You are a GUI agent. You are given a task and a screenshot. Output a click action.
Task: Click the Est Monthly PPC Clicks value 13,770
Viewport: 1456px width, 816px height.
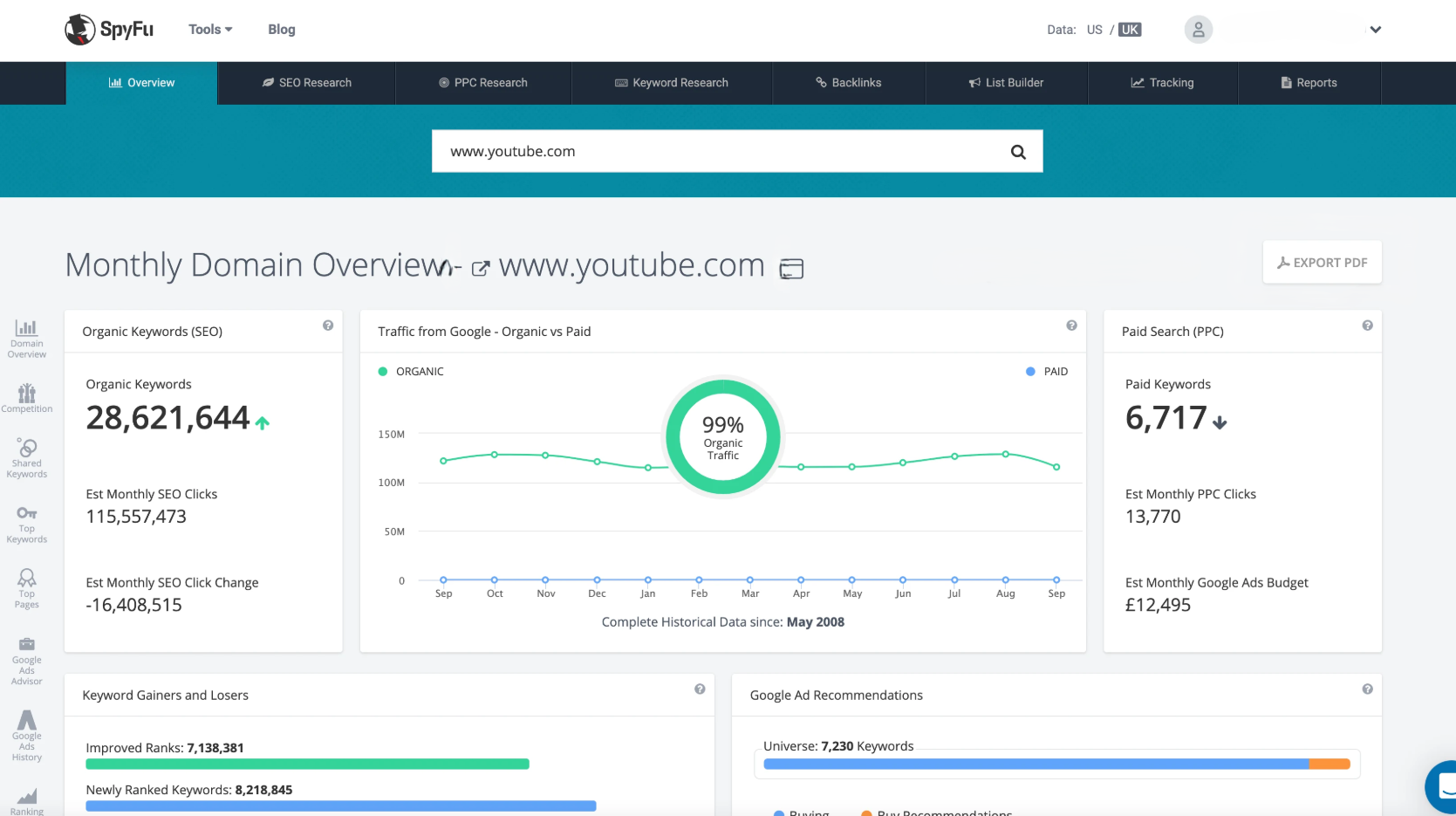click(1152, 517)
